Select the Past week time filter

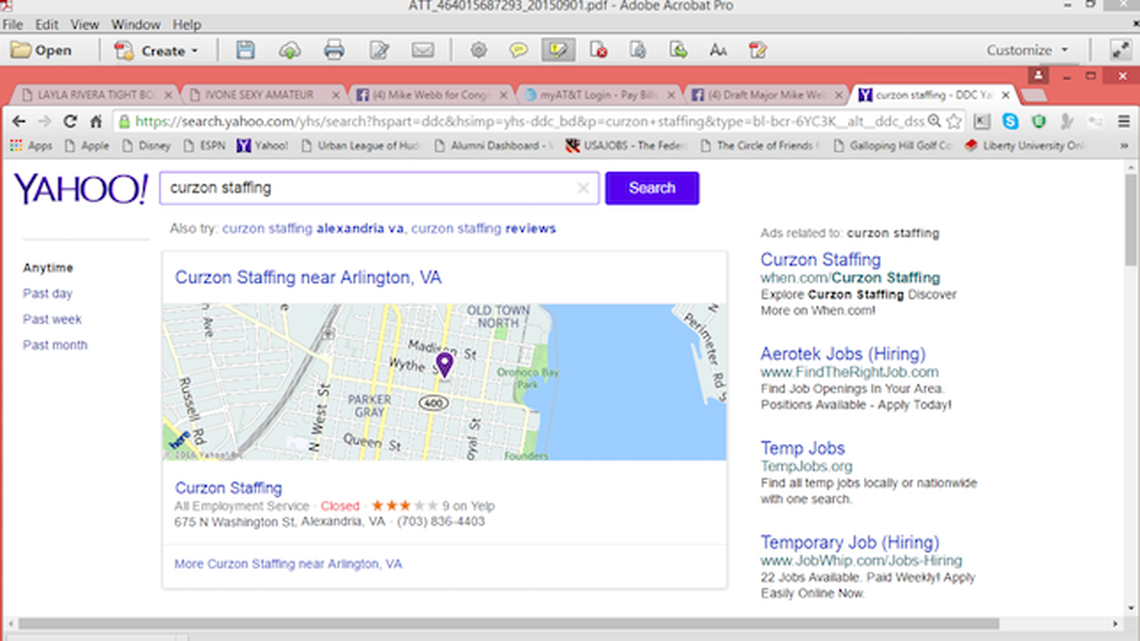tap(51, 319)
